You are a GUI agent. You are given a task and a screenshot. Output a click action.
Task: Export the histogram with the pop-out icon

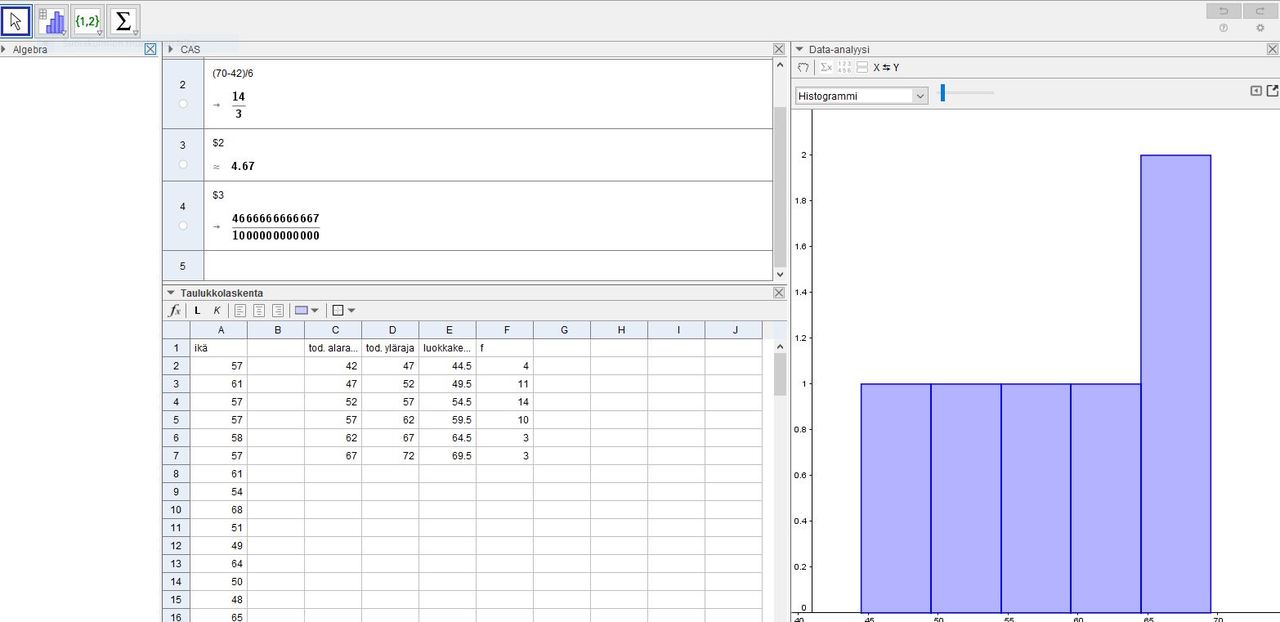pyautogui.click(x=1272, y=91)
